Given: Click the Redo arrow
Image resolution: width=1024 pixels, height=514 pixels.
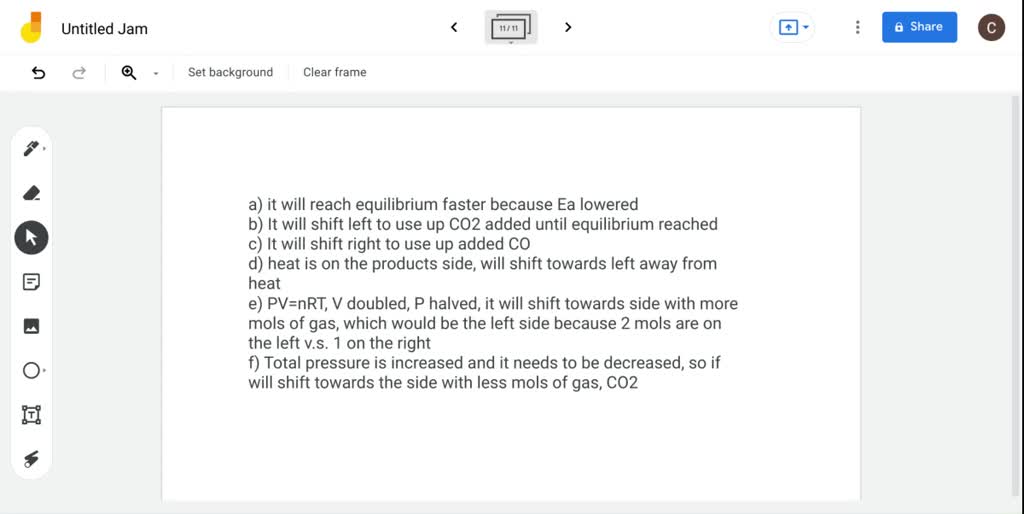Looking at the screenshot, I should click(x=79, y=72).
